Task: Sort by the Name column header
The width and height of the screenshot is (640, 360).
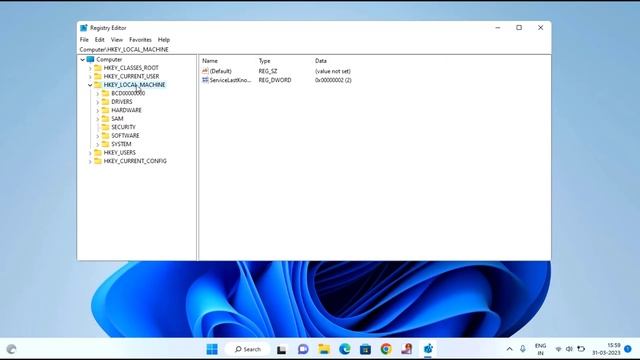Action: (210, 61)
